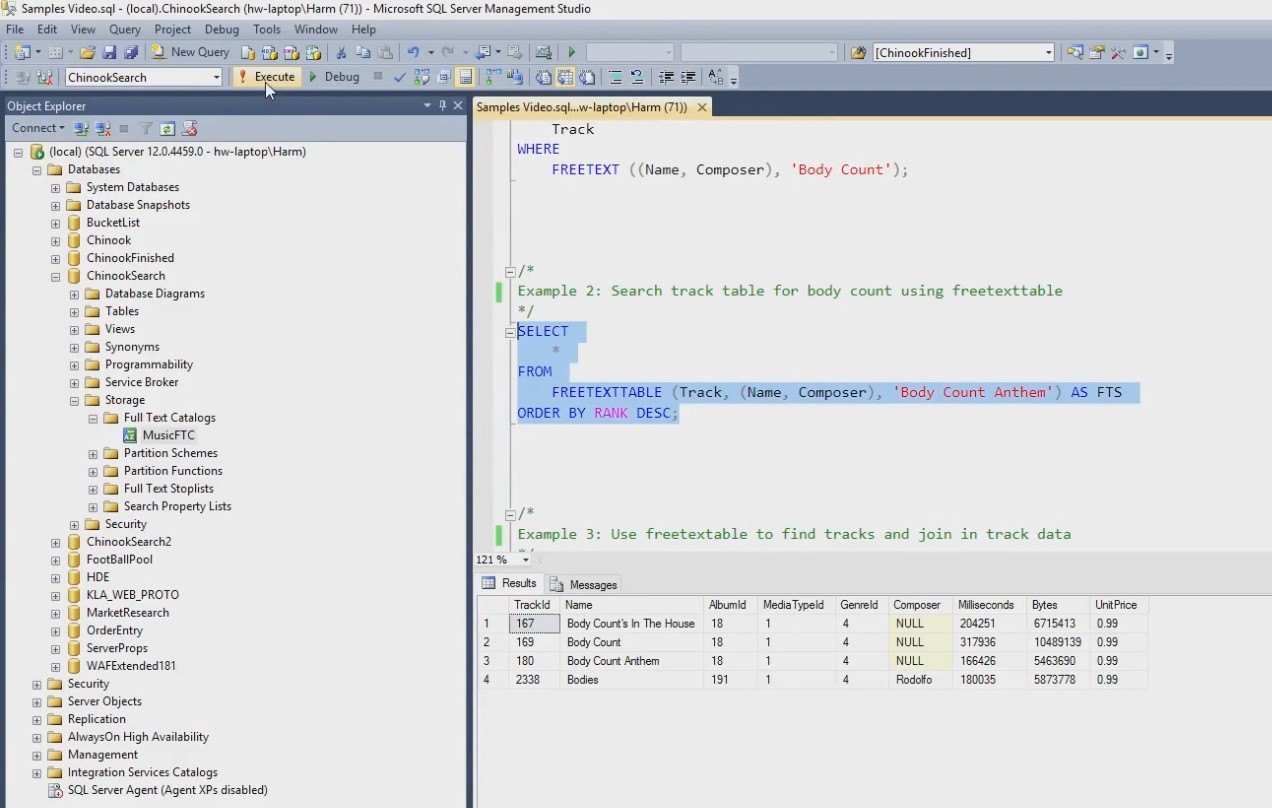The height and width of the screenshot is (808, 1272).
Task: Select the MusicFTC full text catalog
Action: pos(168,435)
